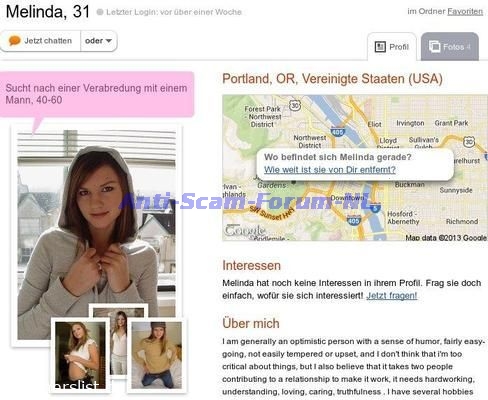Open the Profil tab

click(x=392, y=47)
